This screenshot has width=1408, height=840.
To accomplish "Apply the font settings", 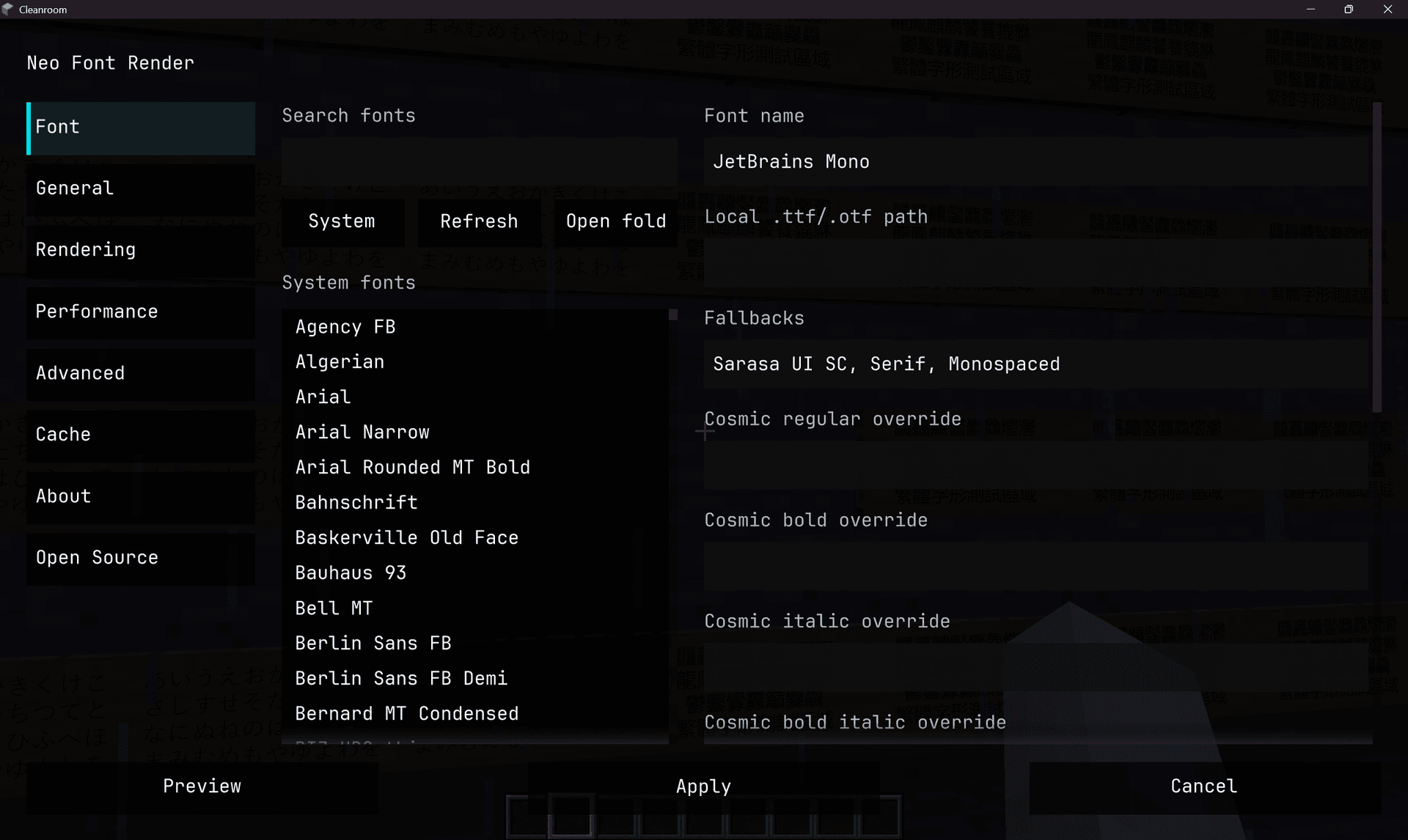I will 704,787.
